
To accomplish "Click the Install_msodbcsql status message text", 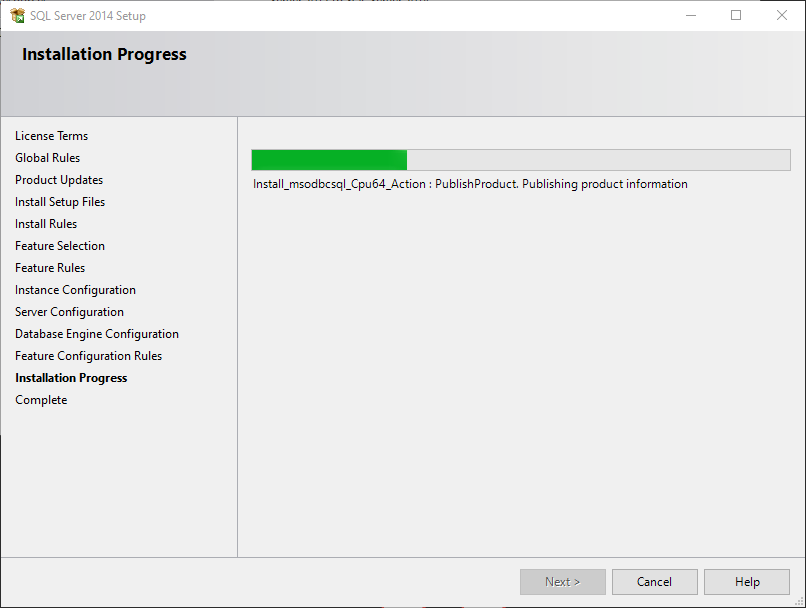I will pyautogui.click(x=470, y=184).
